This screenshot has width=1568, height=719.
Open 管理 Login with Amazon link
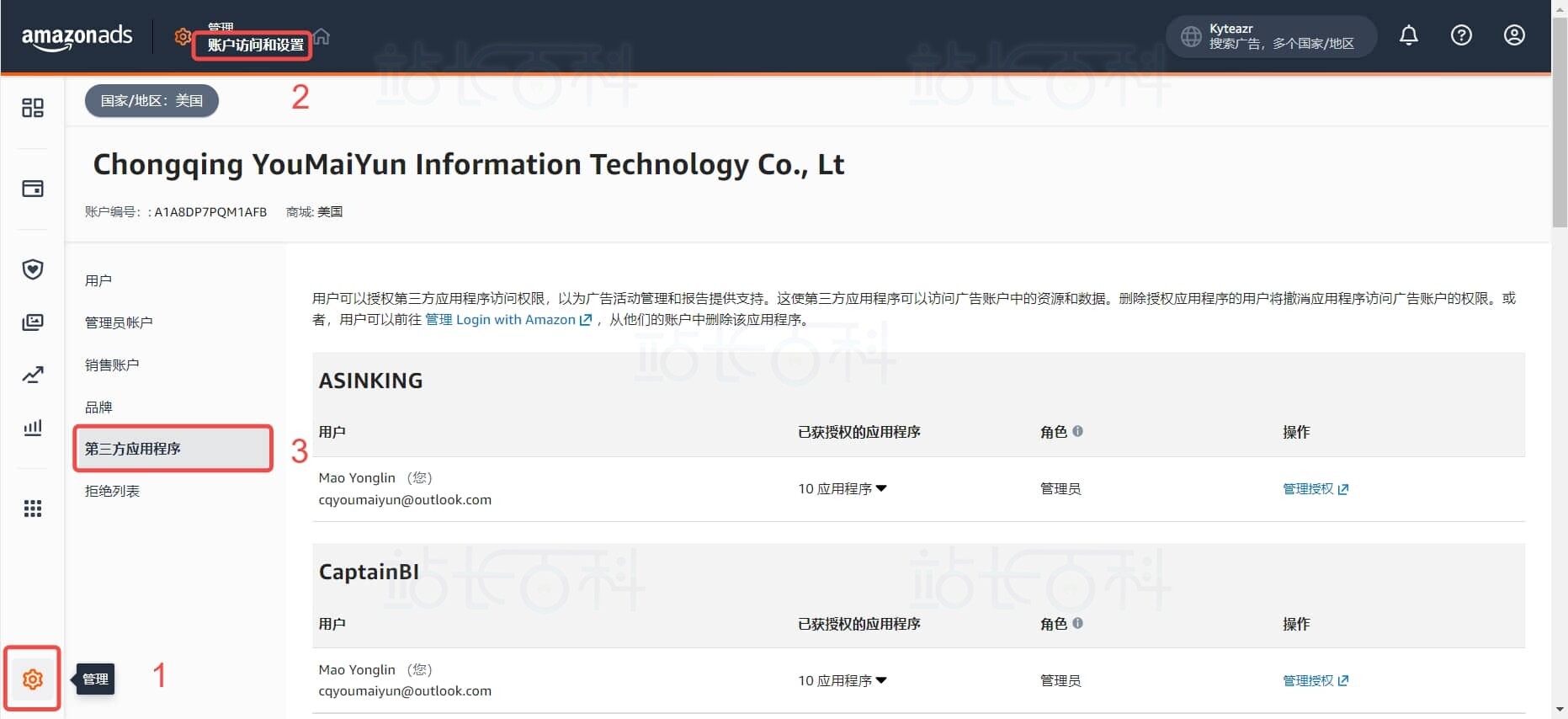point(508,320)
